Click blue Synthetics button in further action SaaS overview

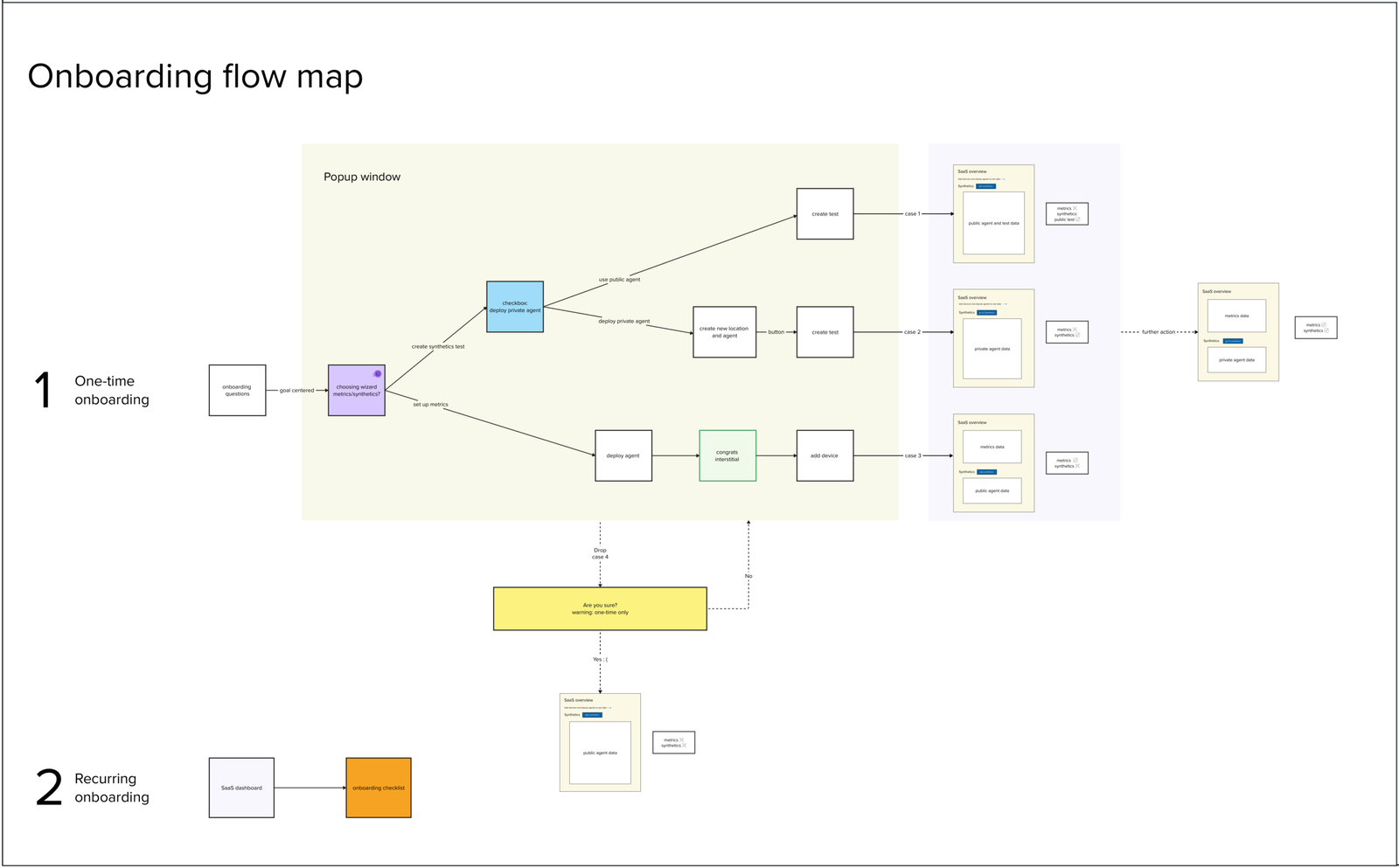(1233, 341)
